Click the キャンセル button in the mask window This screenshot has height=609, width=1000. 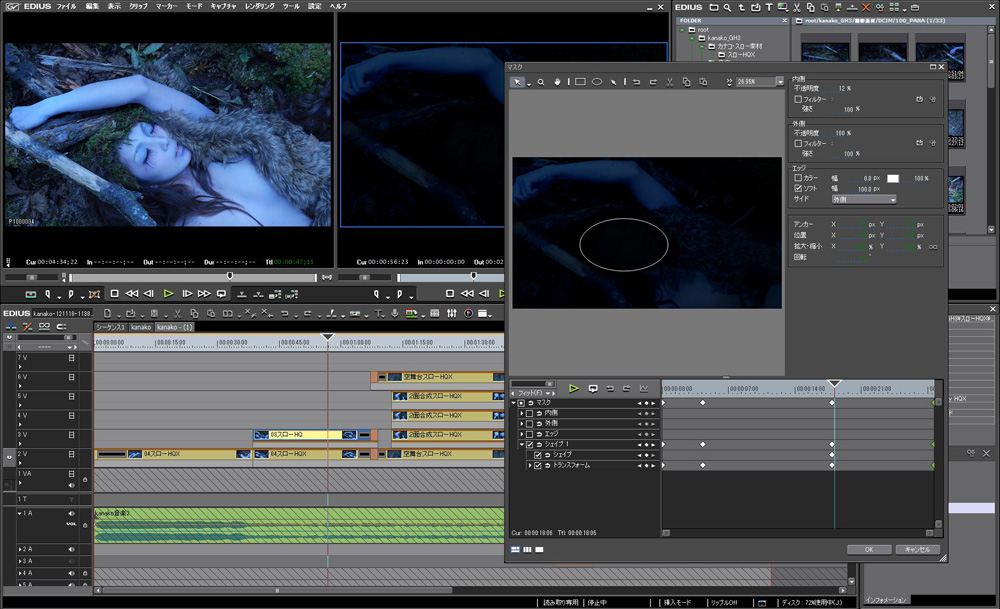(917, 549)
